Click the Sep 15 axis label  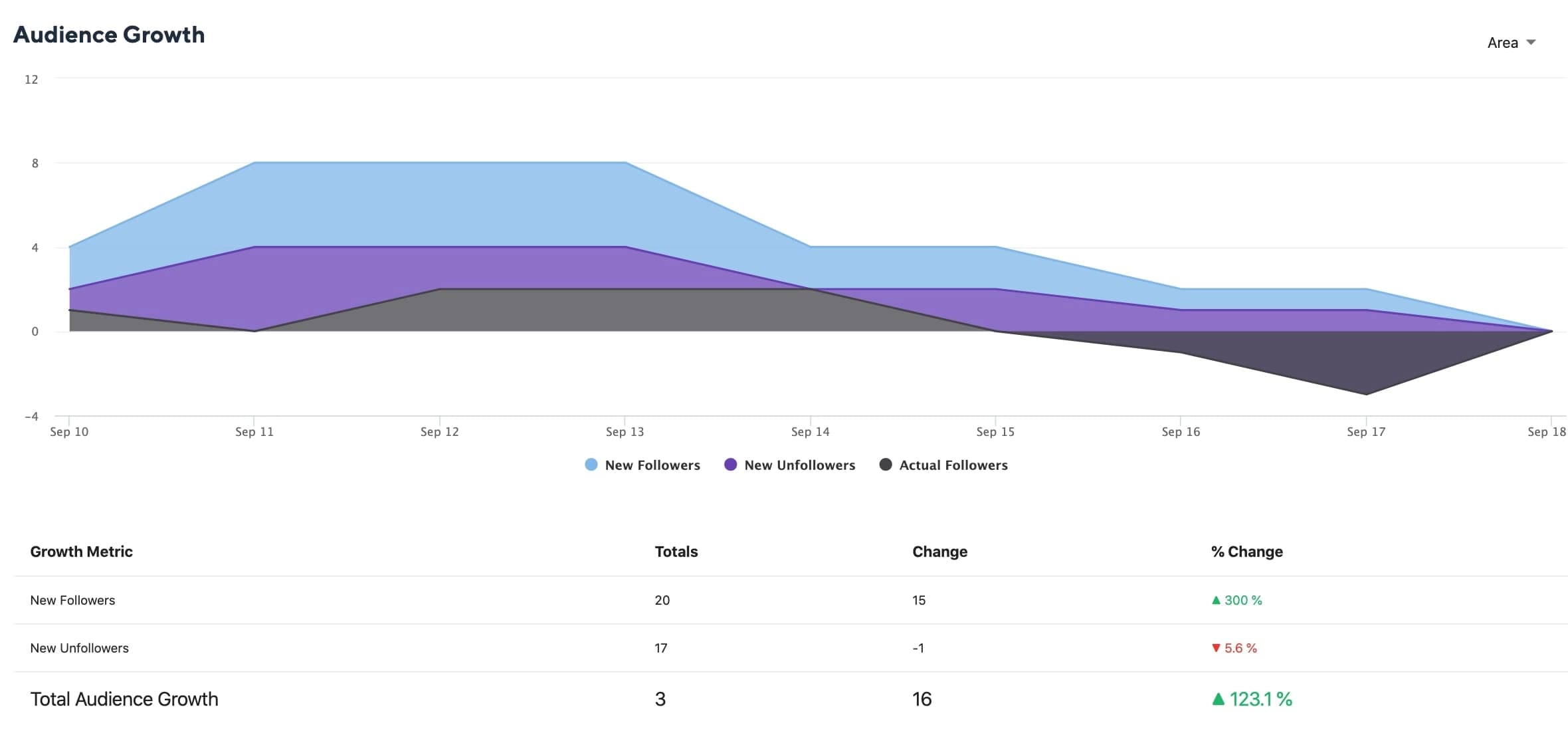click(x=995, y=432)
